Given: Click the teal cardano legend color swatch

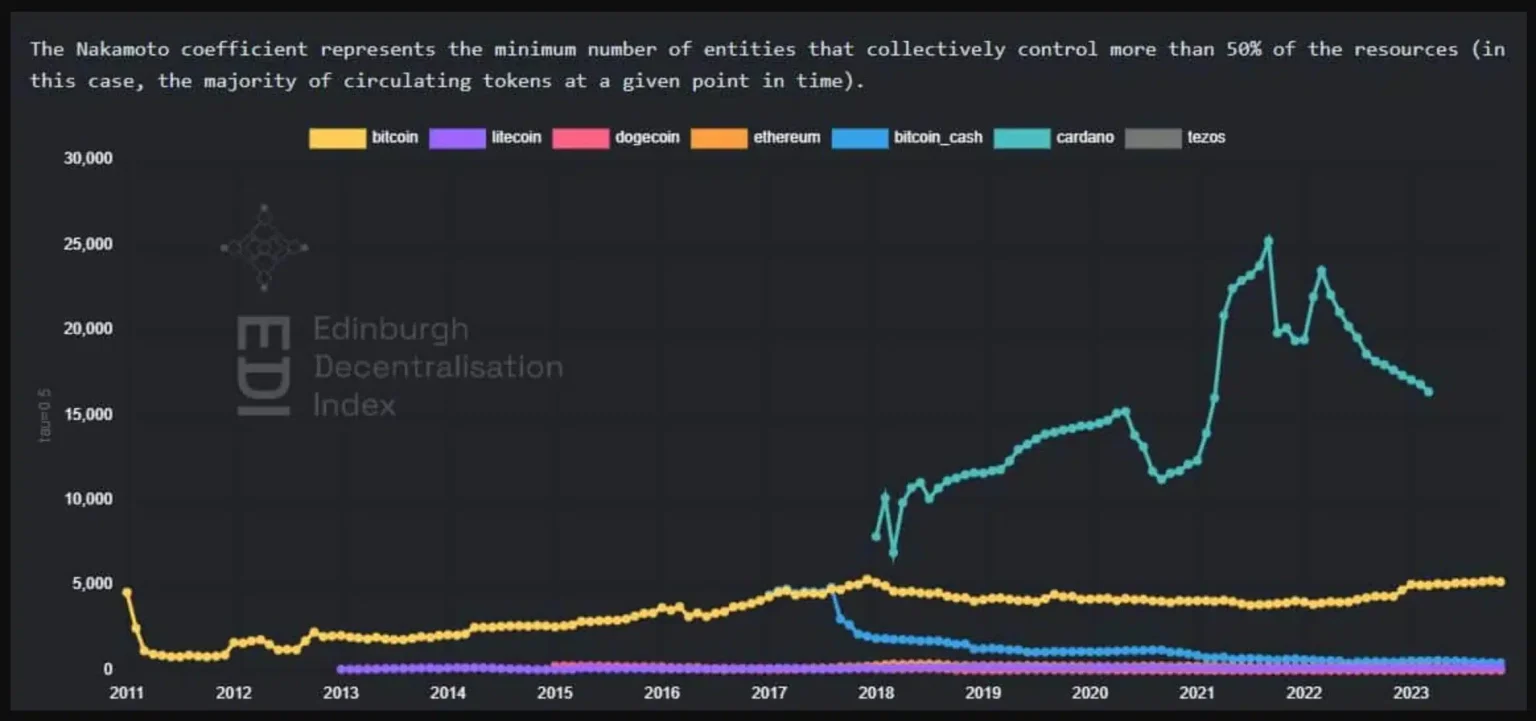Looking at the screenshot, I should (x=1022, y=138).
